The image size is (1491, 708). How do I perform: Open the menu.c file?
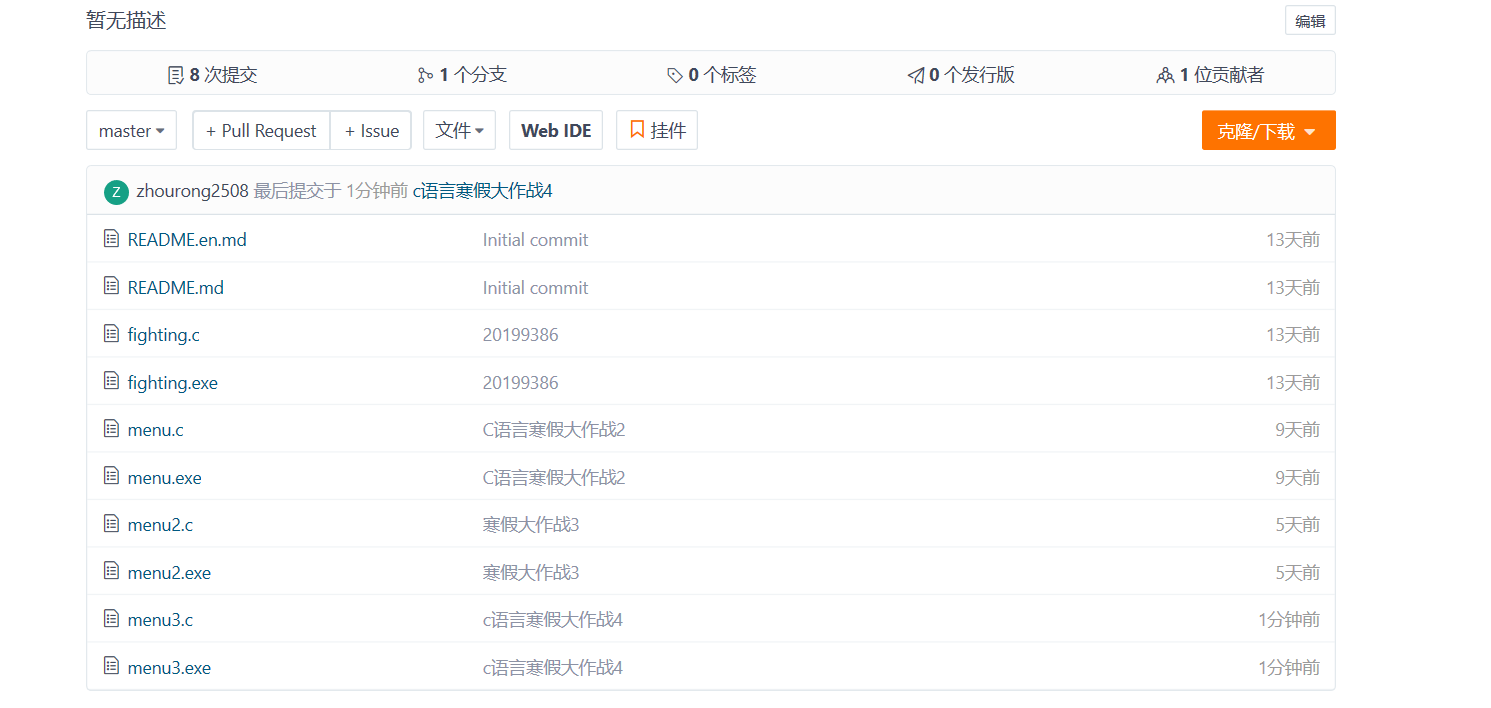click(x=156, y=430)
